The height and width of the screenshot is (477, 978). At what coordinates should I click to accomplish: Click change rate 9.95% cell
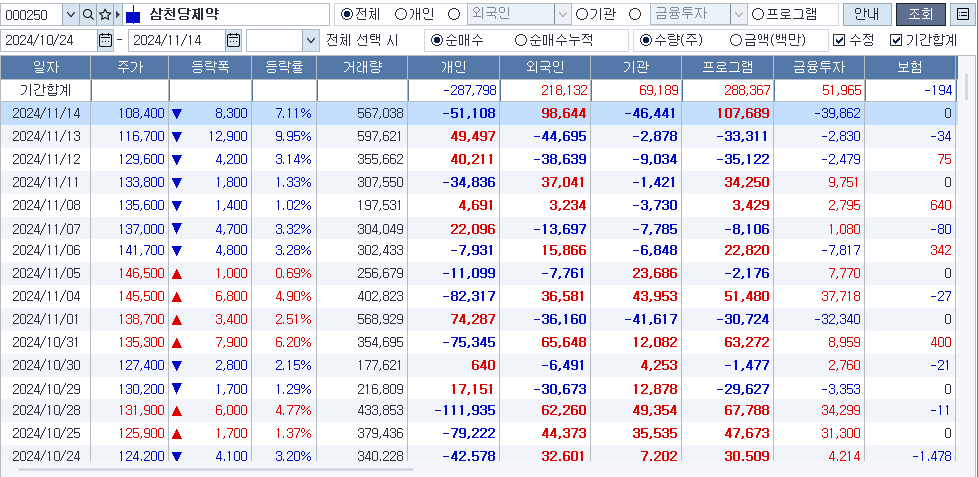[293, 136]
